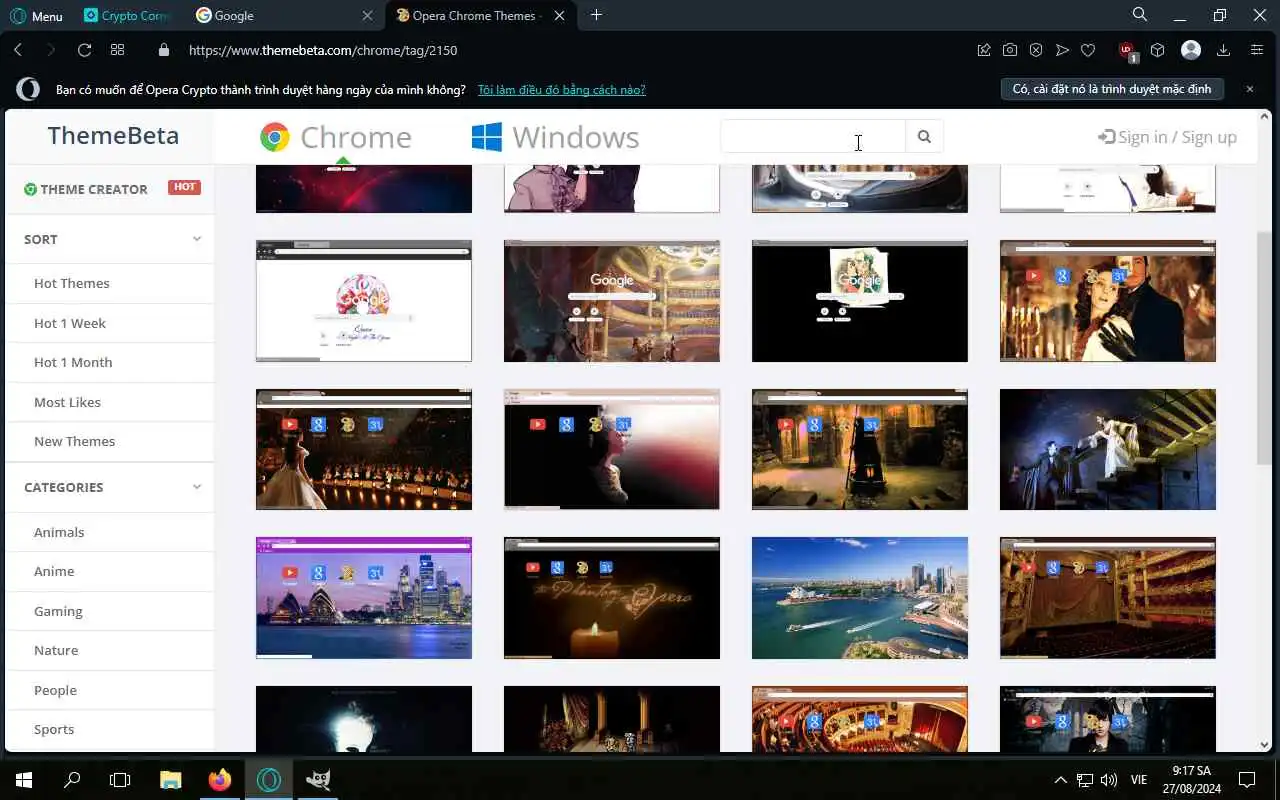Go back to the previous page
This screenshot has width=1280, height=800.
click(x=18, y=50)
